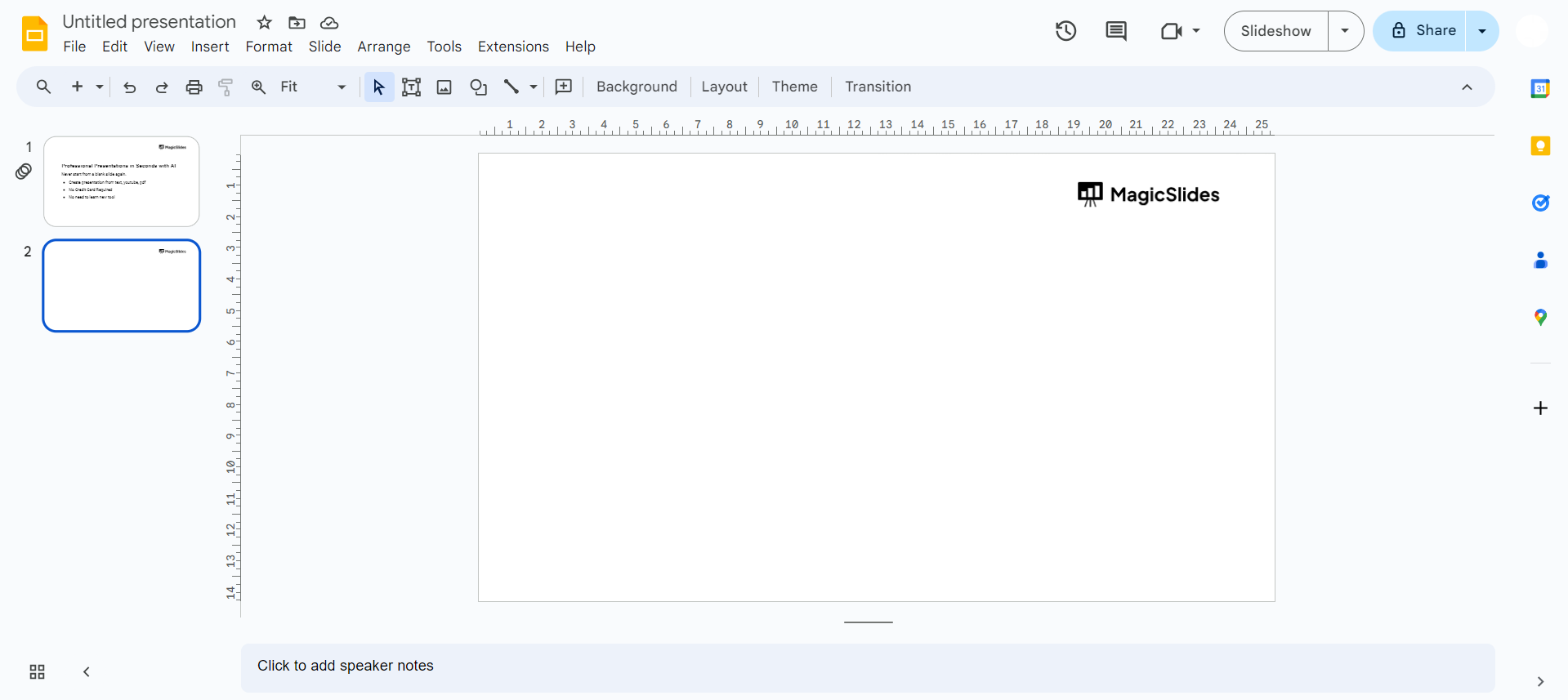The height and width of the screenshot is (700, 1568).
Task: Star the Untitled presentation
Action: 264,23
